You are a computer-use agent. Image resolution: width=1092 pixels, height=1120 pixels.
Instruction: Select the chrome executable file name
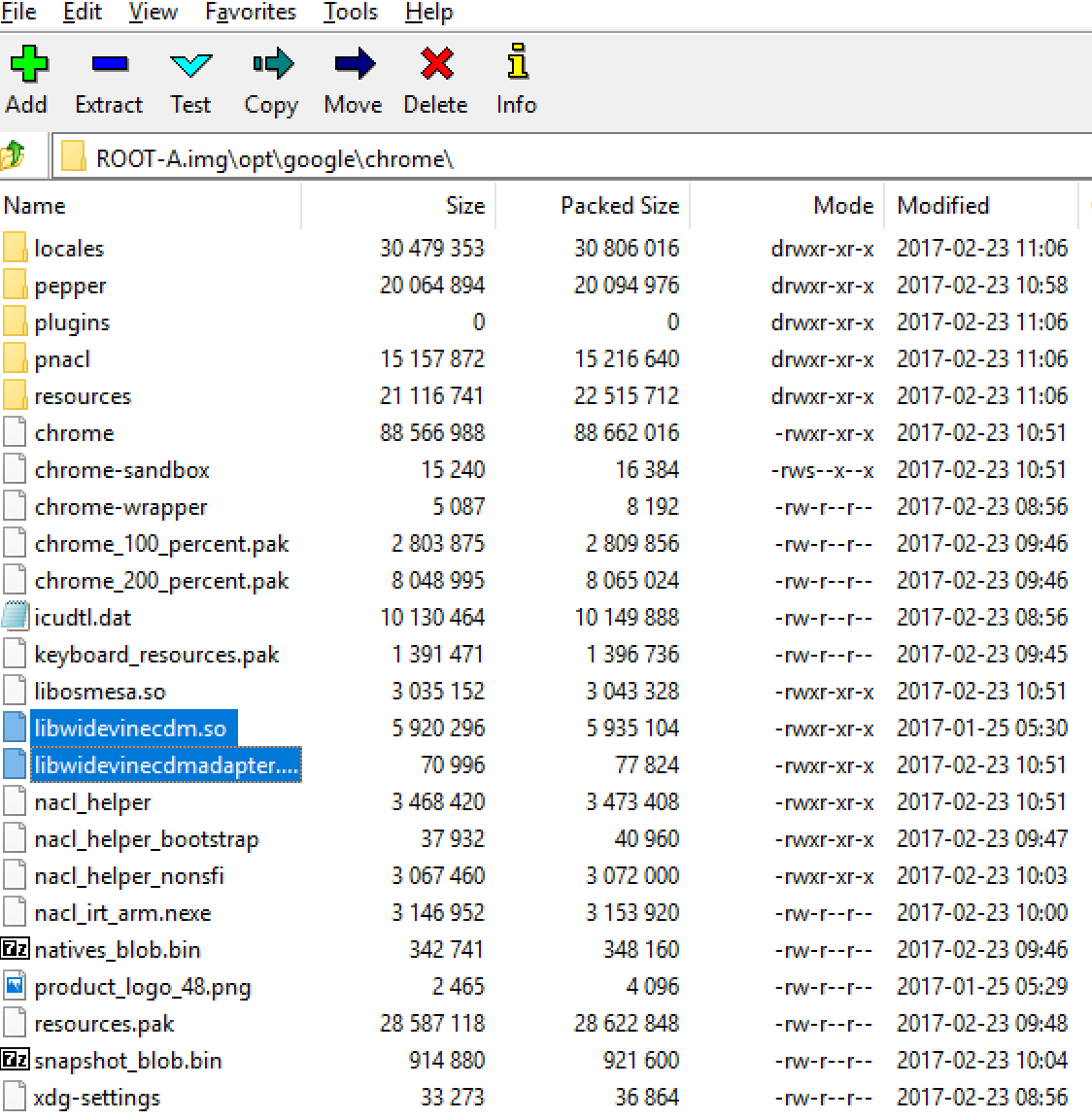[74, 433]
